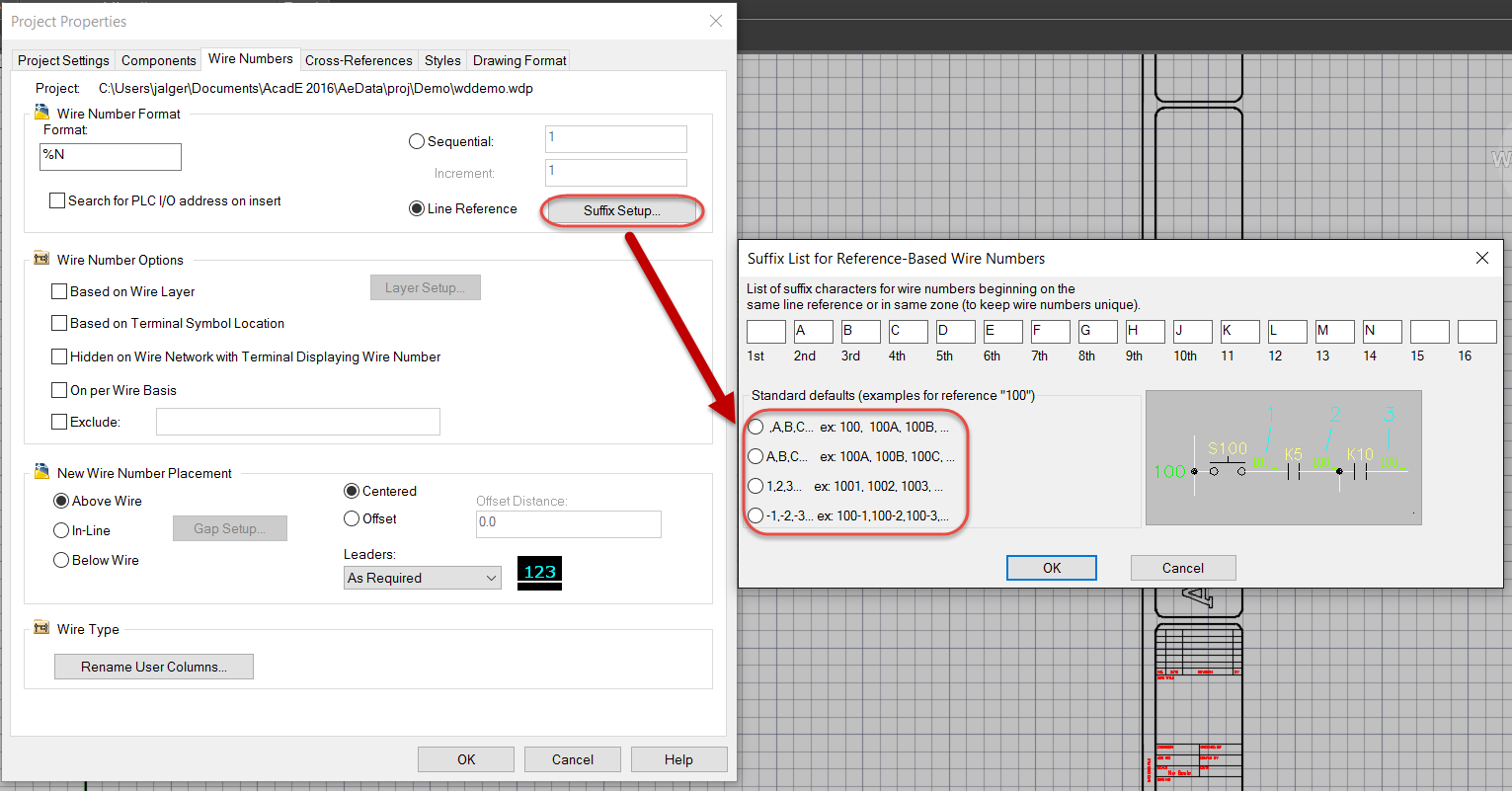Enable Search for PLC I/O address on insert
1512x791 pixels.
click(57, 200)
